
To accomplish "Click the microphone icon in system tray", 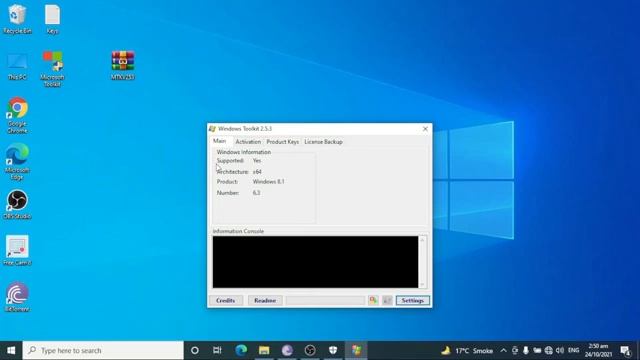I will click(526, 351).
